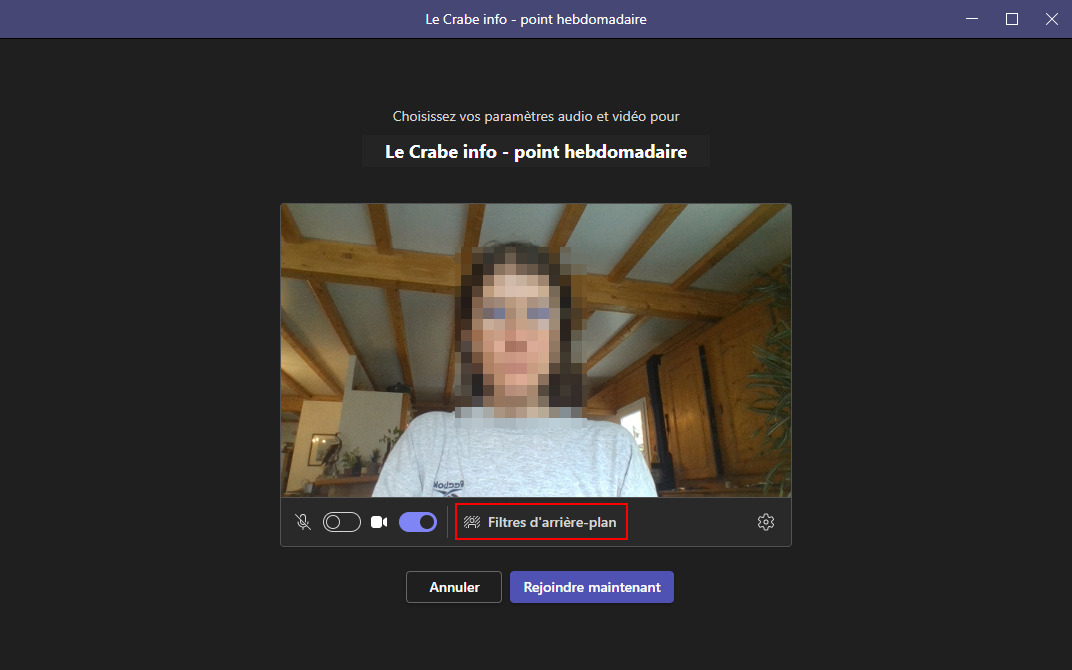Click the Reebok logo on the shirt
Image resolution: width=1072 pixels, height=670 pixels.
click(x=448, y=486)
